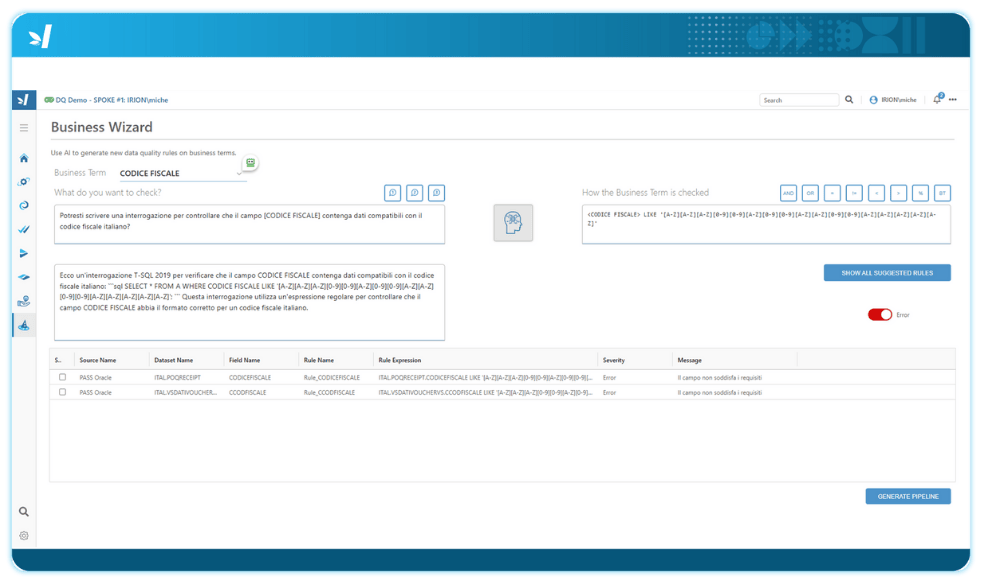Click the middle chat bubble prompt icon
The image size is (983, 582).
(414, 193)
